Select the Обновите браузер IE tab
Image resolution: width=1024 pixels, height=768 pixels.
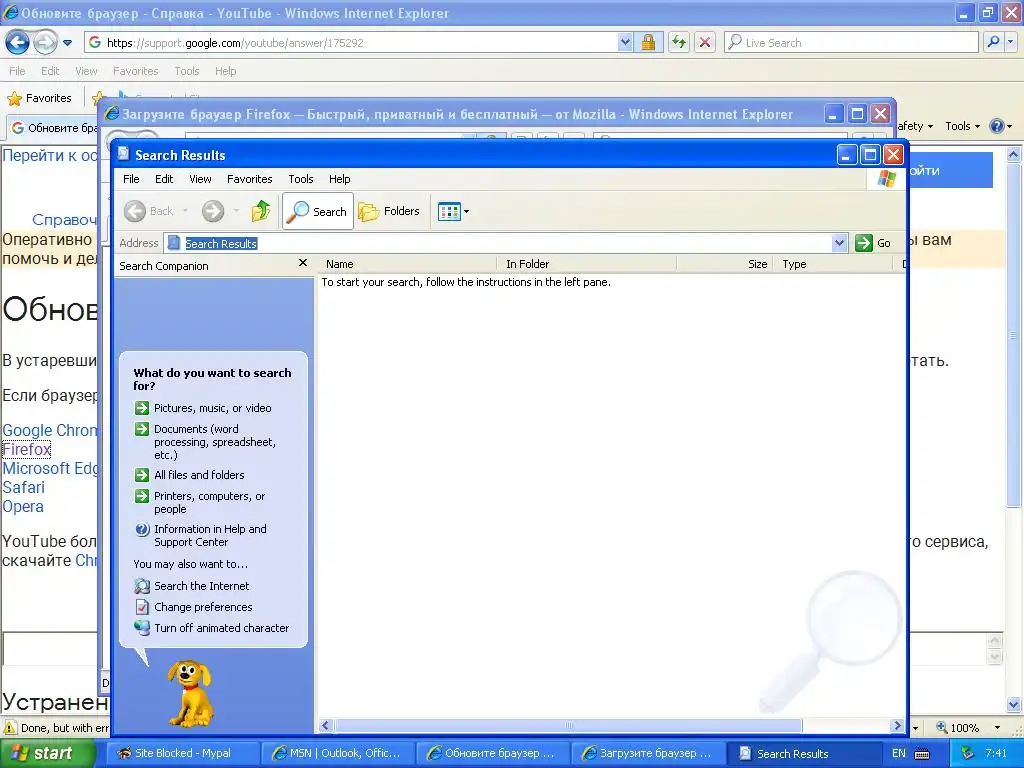pyautogui.click(x=54, y=128)
